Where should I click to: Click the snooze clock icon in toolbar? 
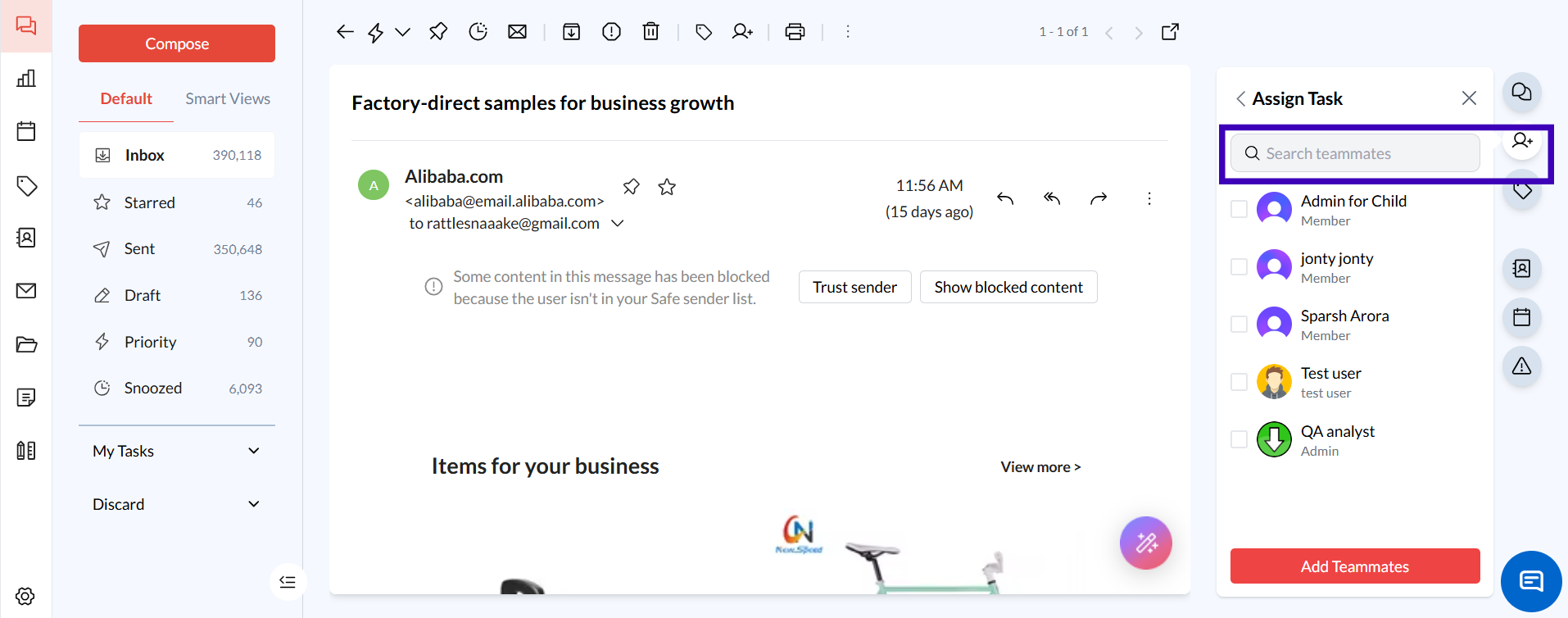tap(478, 32)
